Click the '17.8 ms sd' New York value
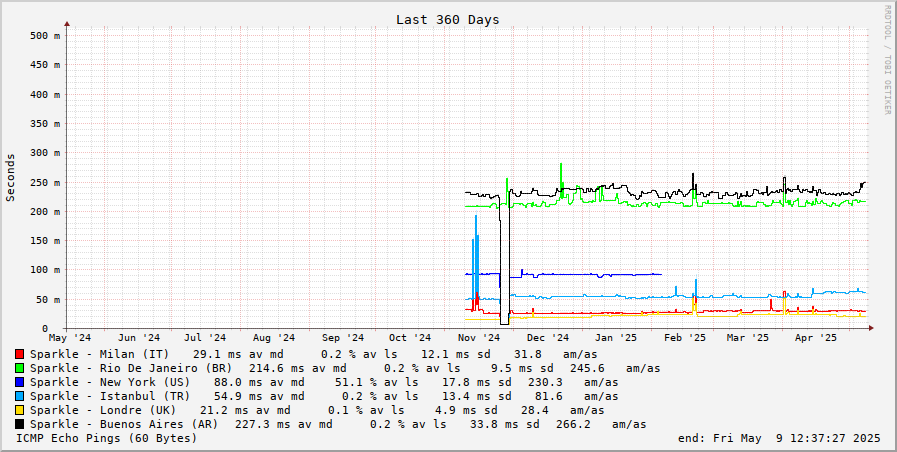This screenshot has height=452, width=897. click(x=476, y=382)
